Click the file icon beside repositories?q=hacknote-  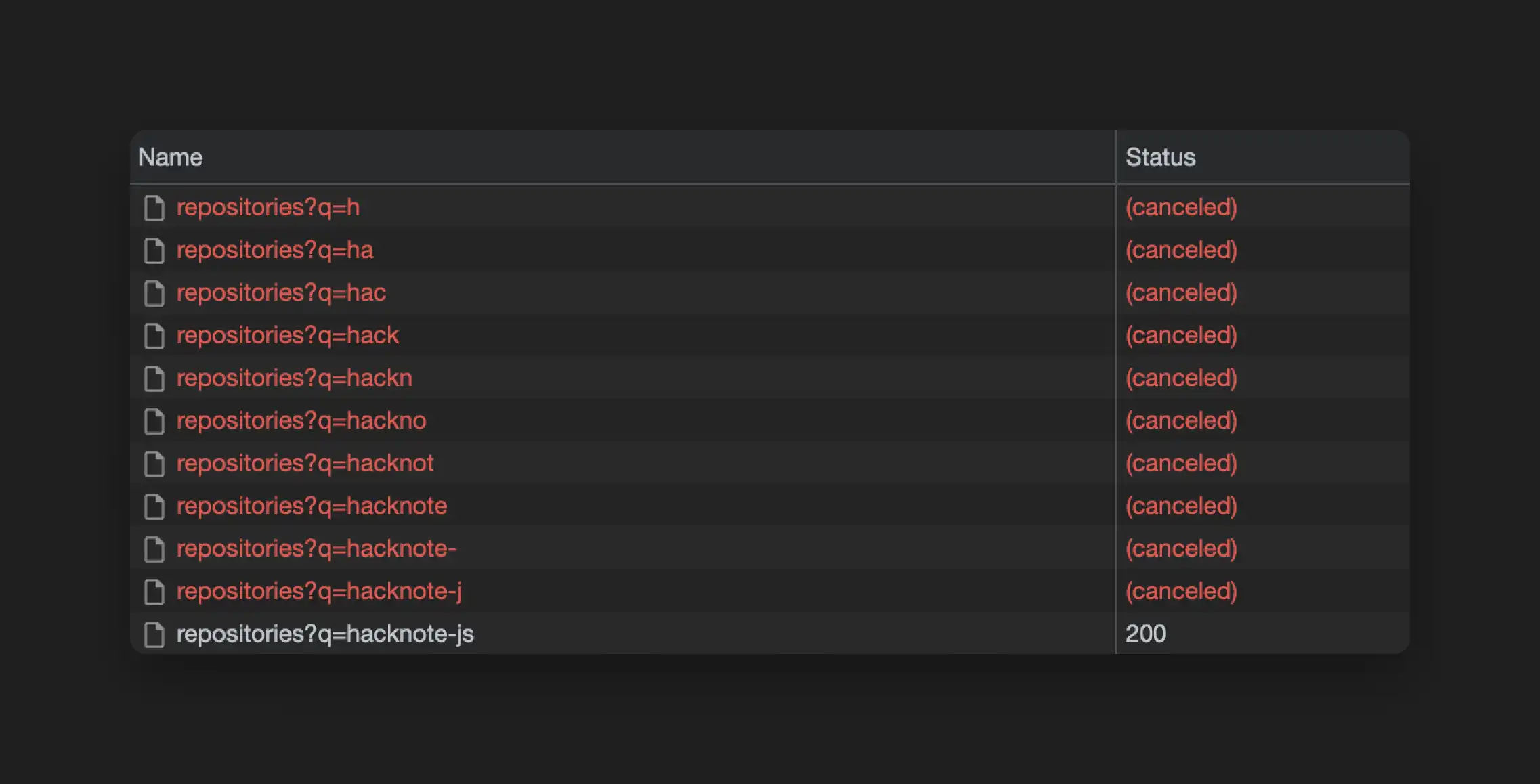pos(154,549)
